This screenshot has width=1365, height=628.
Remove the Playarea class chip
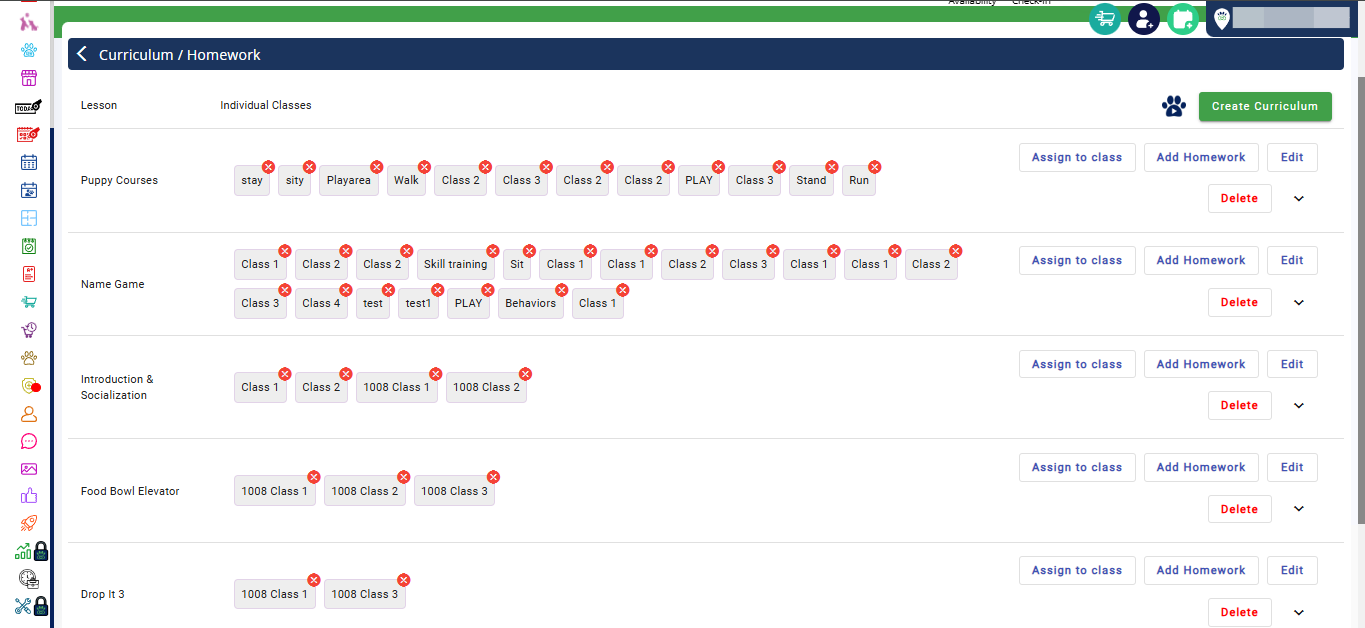[x=377, y=167]
